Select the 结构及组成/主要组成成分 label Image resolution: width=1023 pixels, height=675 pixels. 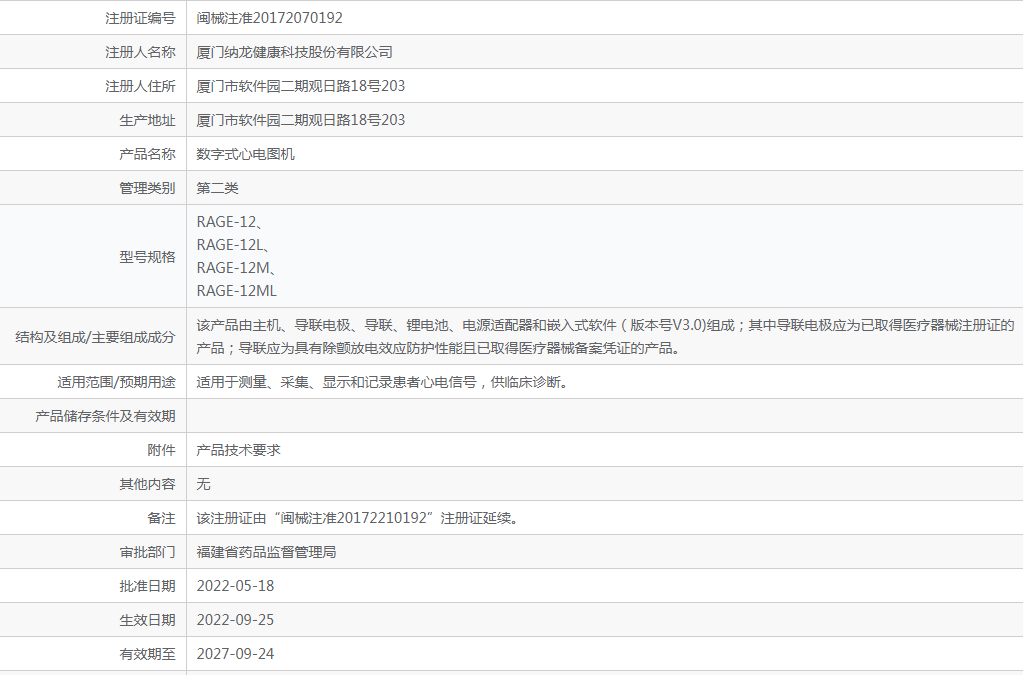pos(95,337)
